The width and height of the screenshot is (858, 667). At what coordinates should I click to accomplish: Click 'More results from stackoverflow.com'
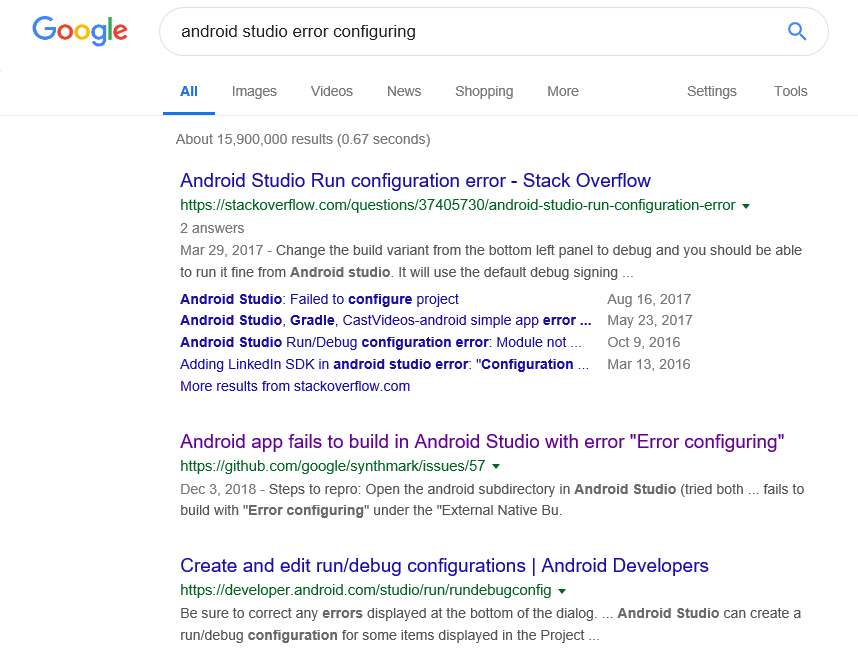tap(295, 386)
